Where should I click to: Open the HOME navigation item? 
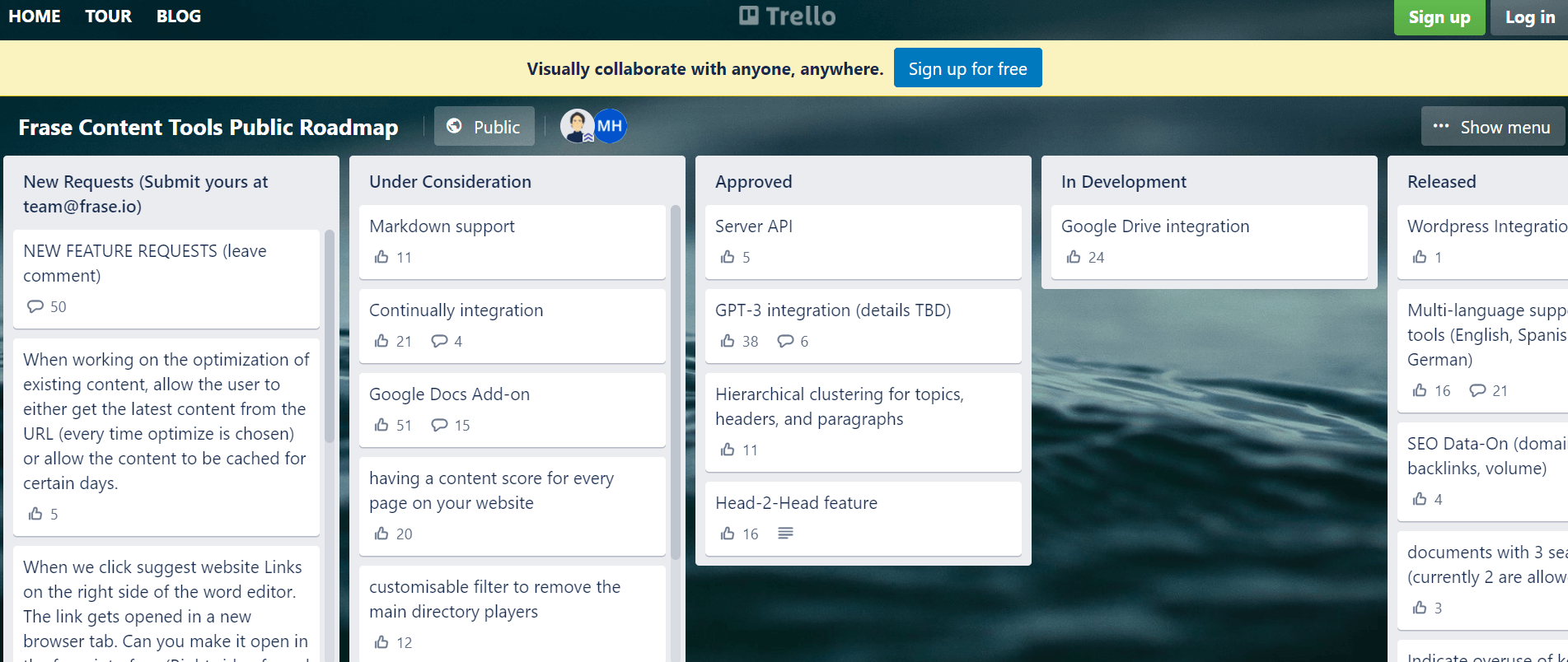point(35,16)
